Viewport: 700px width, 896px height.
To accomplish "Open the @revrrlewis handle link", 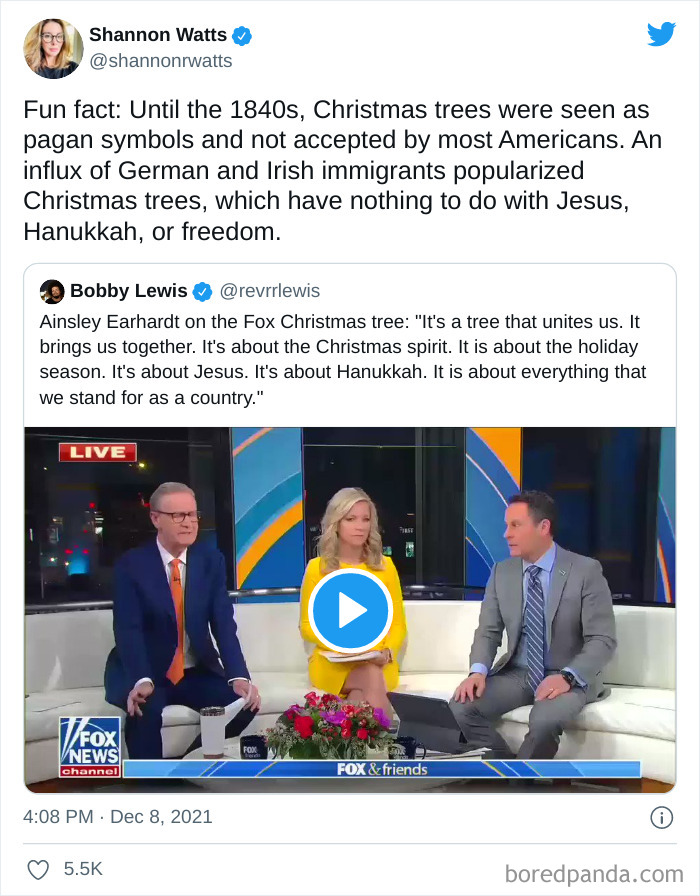I will tap(270, 291).
